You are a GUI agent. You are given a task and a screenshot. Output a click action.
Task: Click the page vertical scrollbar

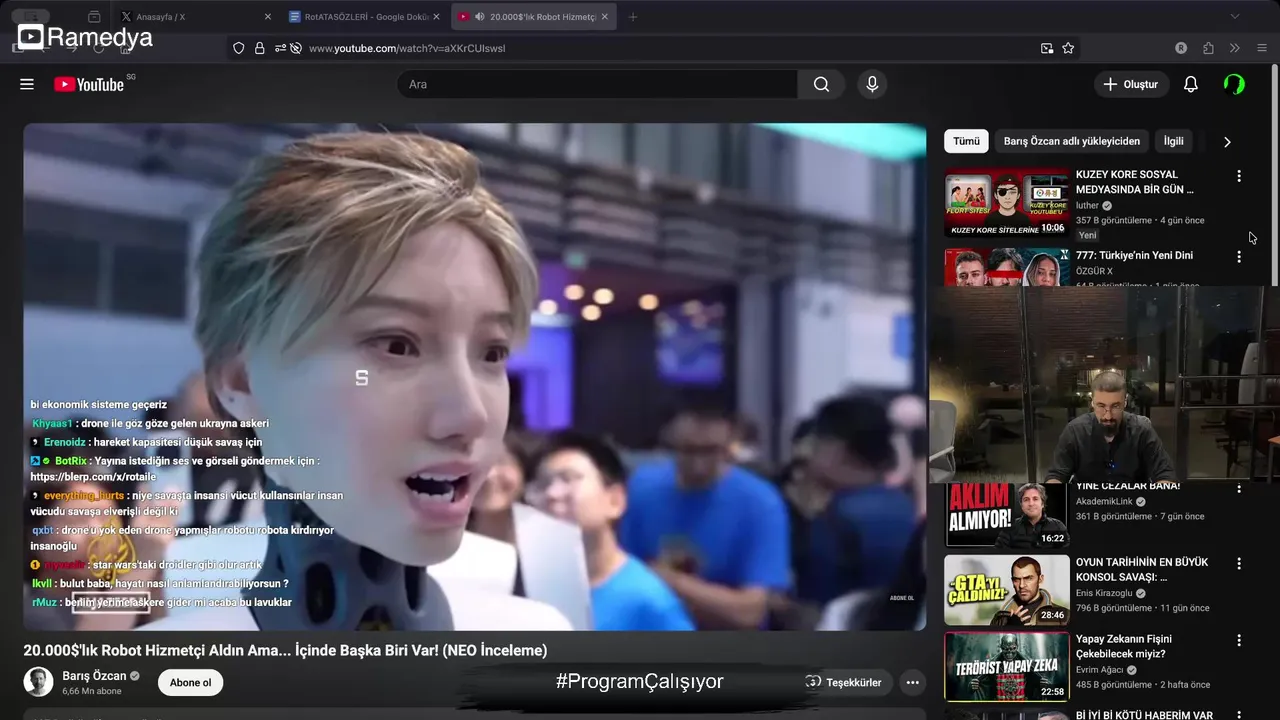click(x=1275, y=175)
